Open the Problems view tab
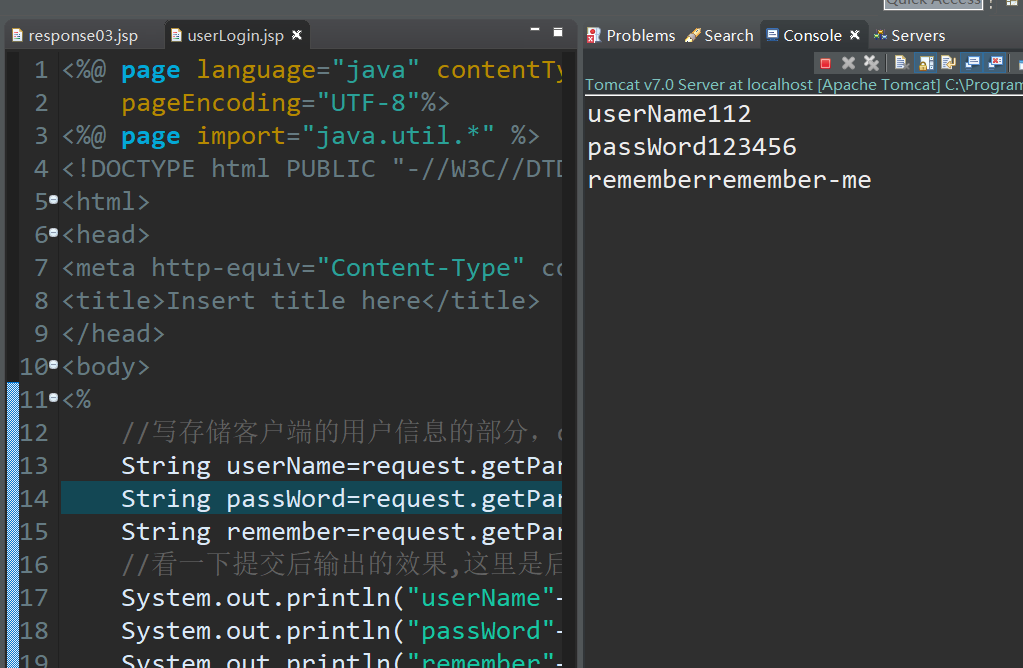The height and width of the screenshot is (668, 1023). (x=632, y=35)
